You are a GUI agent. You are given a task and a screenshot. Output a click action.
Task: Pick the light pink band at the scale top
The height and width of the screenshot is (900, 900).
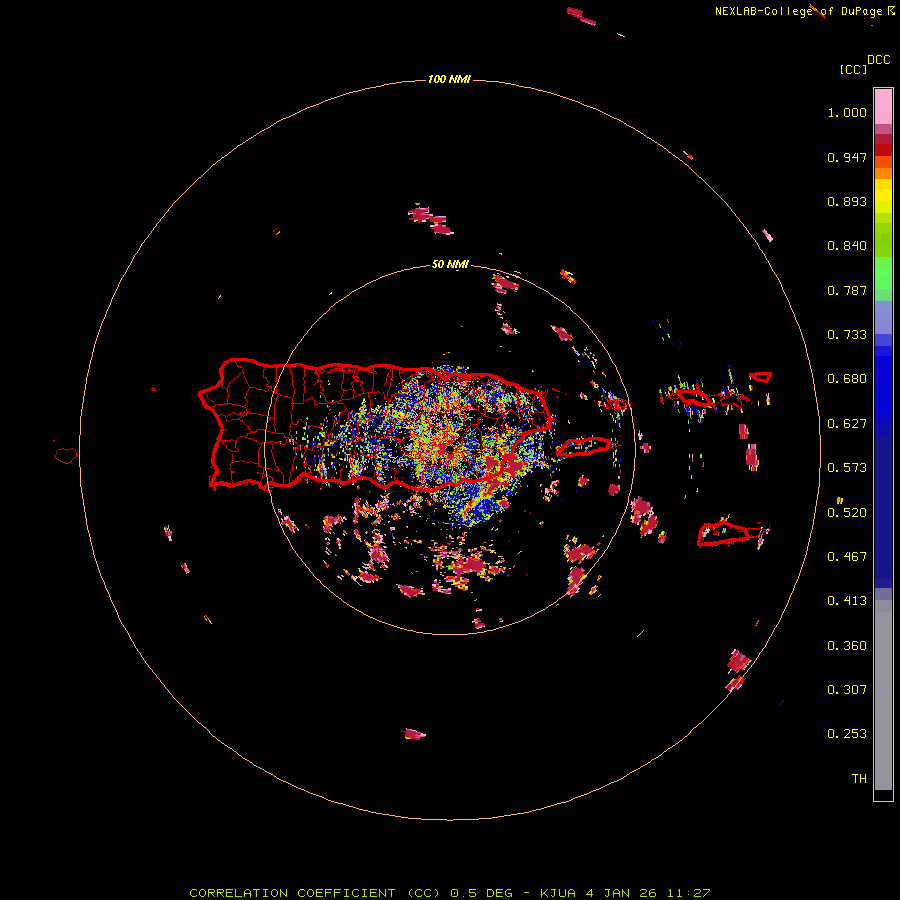point(883,106)
